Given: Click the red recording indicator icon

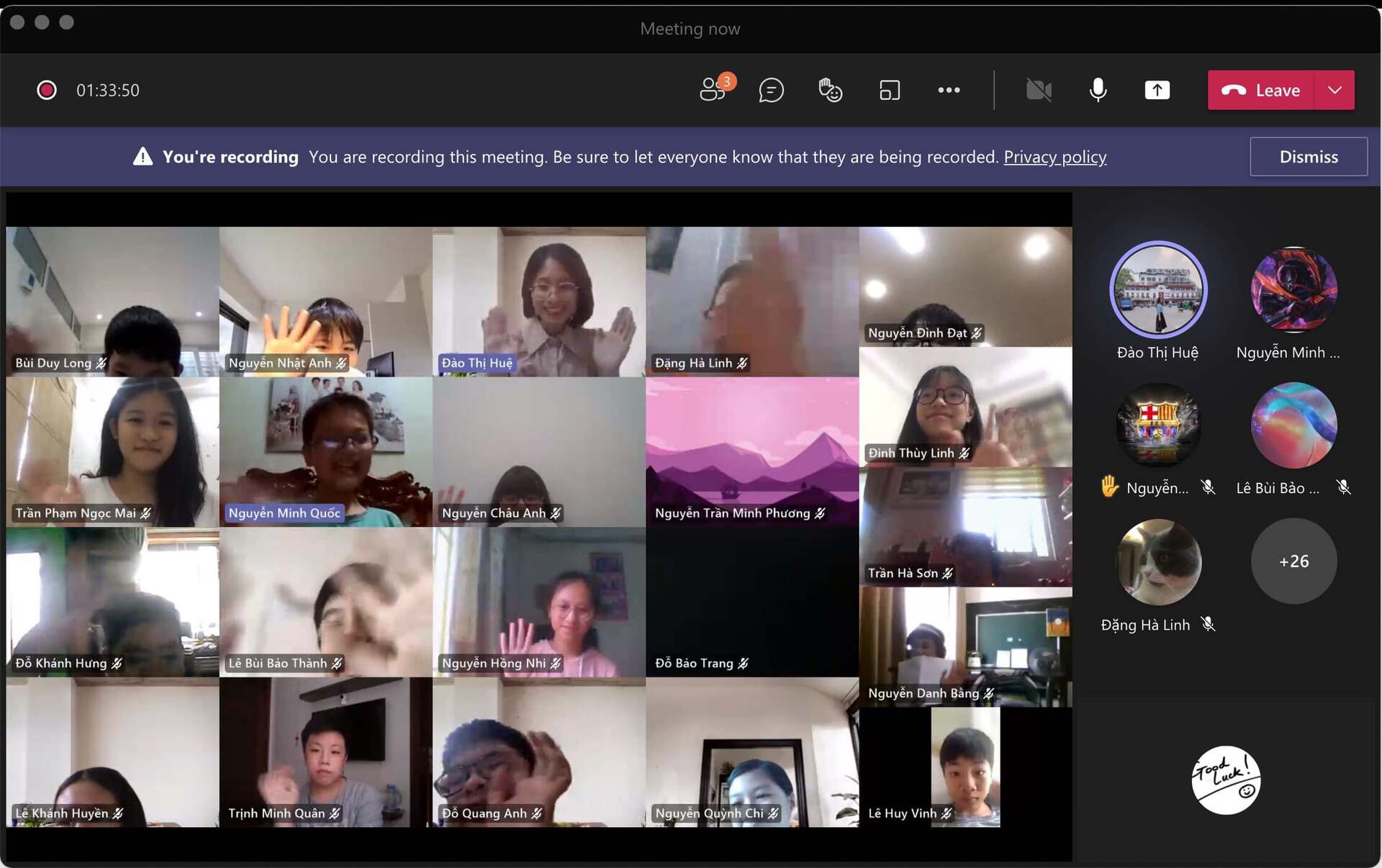Looking at the screenshot, I should pyautogui.click(x=47, y=90).
